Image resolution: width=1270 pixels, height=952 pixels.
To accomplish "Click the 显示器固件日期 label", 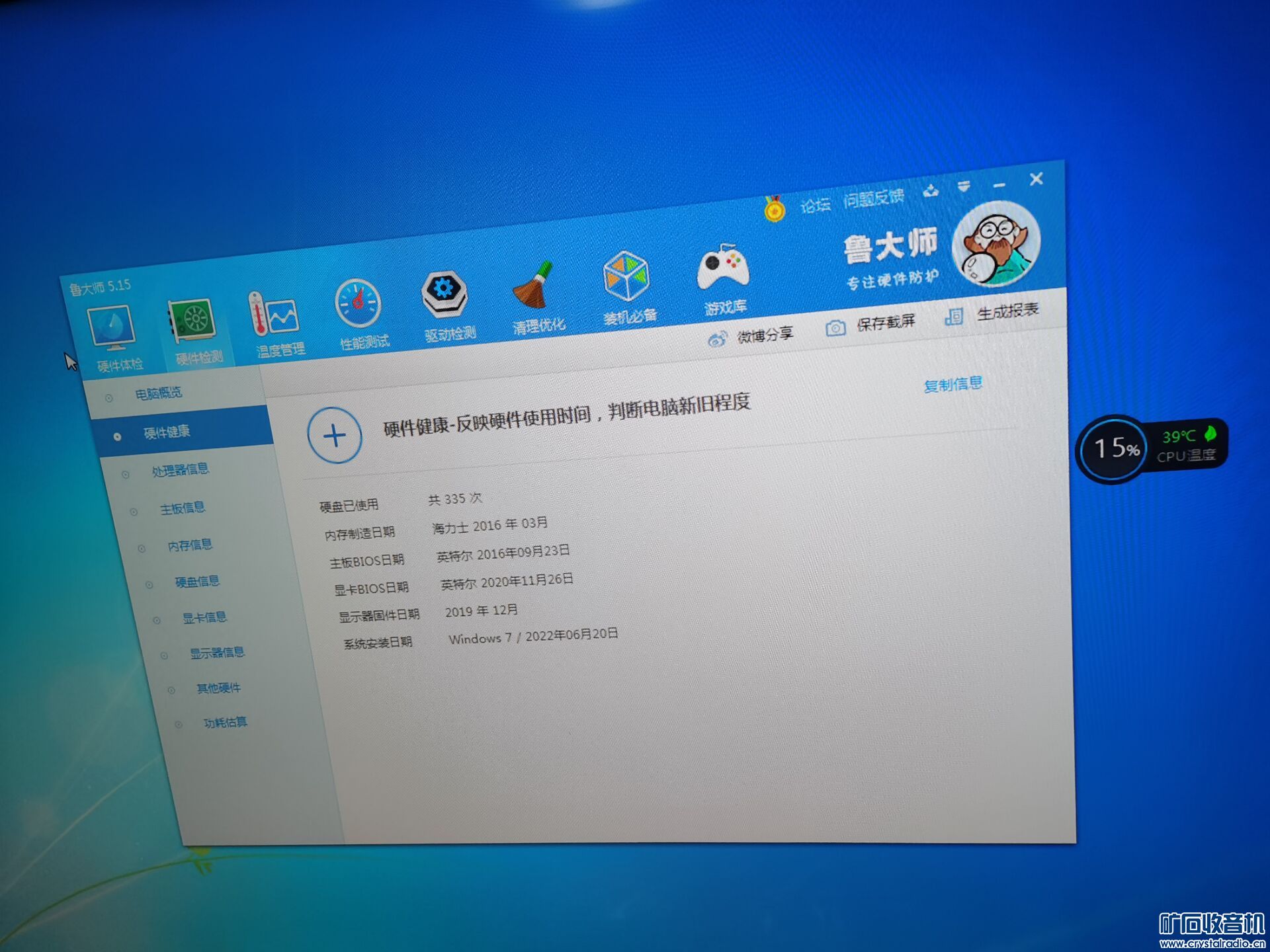I will coord(379,616).
